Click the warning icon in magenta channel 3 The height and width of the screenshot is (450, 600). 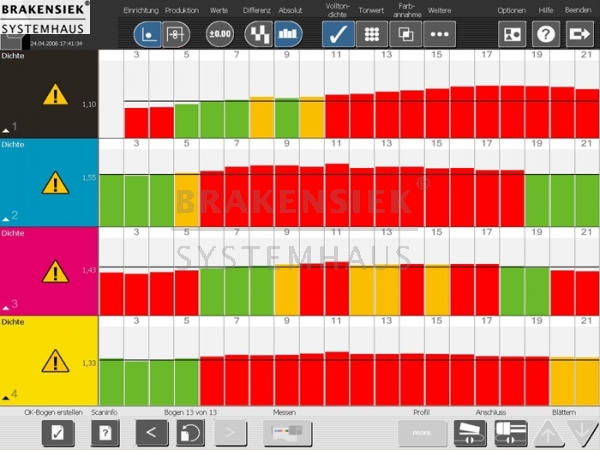pyautogui.click(x=55, y=272)
